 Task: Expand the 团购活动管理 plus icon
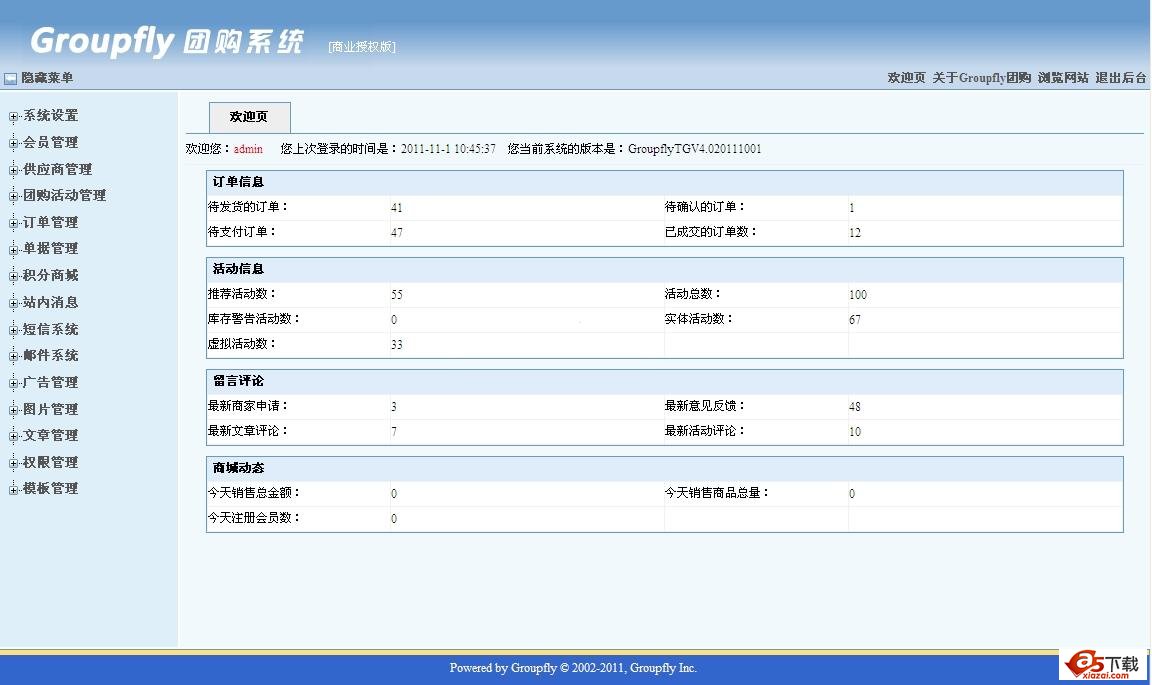click(14, 196)
